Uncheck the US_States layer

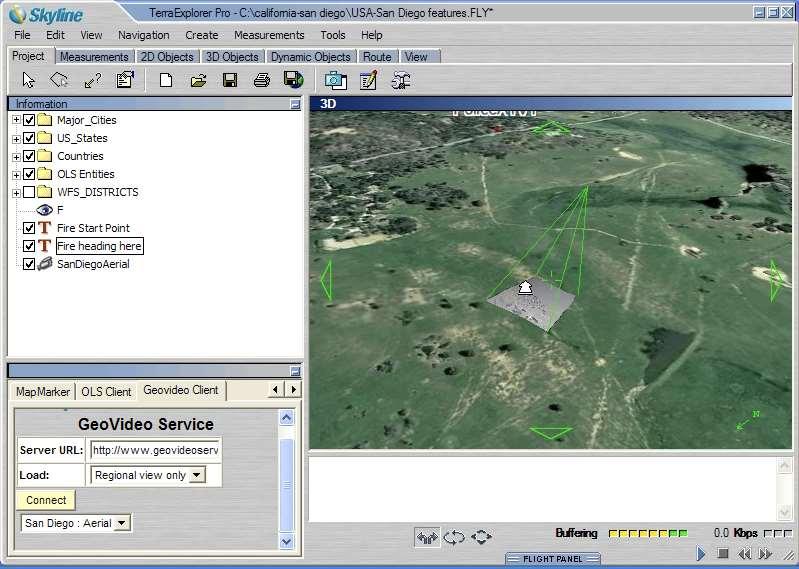[29, 138]
